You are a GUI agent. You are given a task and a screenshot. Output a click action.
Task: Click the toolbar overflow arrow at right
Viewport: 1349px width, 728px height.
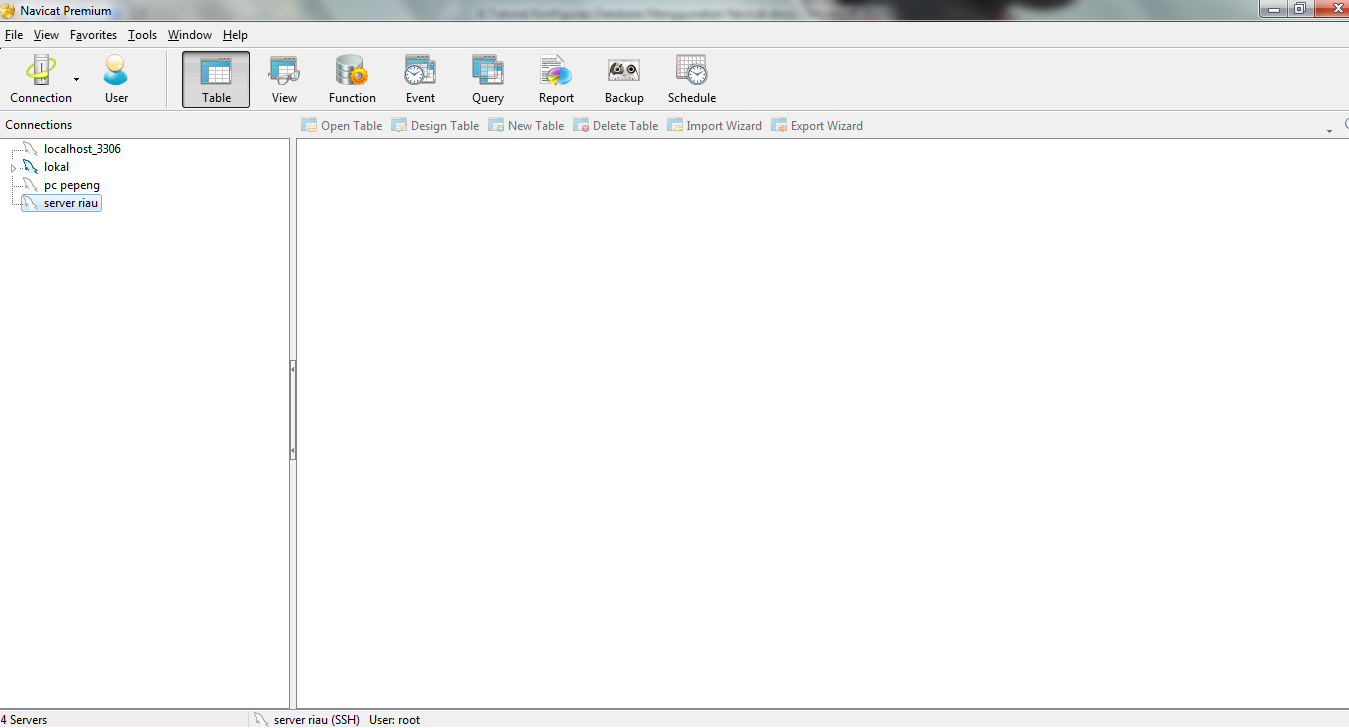[1329, 130]
